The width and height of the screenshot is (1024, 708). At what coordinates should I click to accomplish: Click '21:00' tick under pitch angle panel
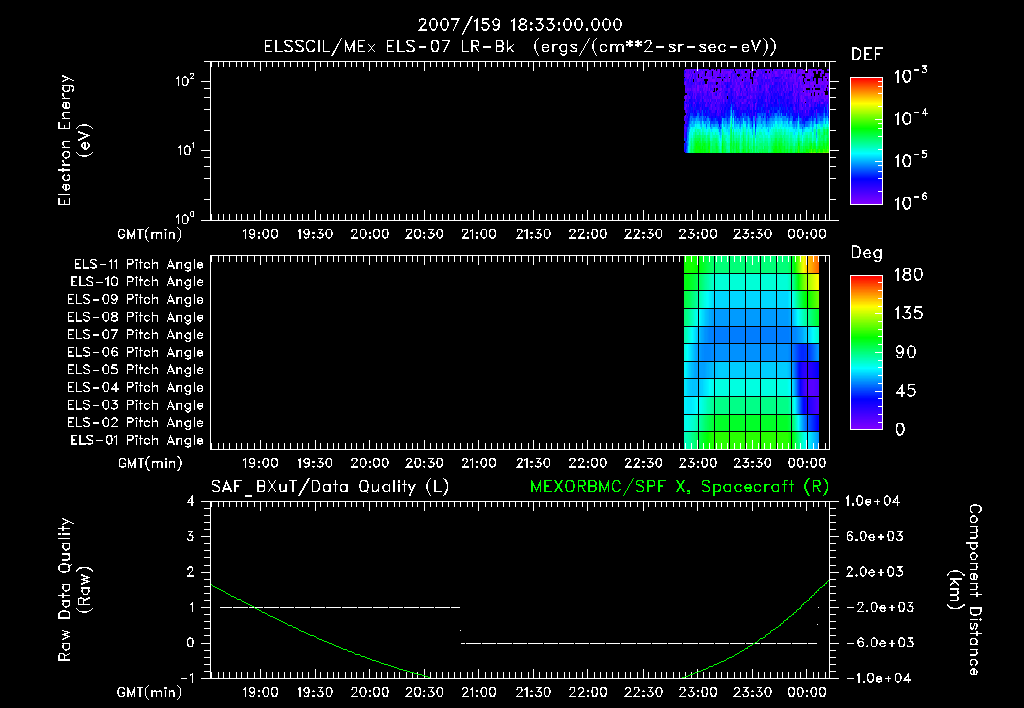coord(479,463)
